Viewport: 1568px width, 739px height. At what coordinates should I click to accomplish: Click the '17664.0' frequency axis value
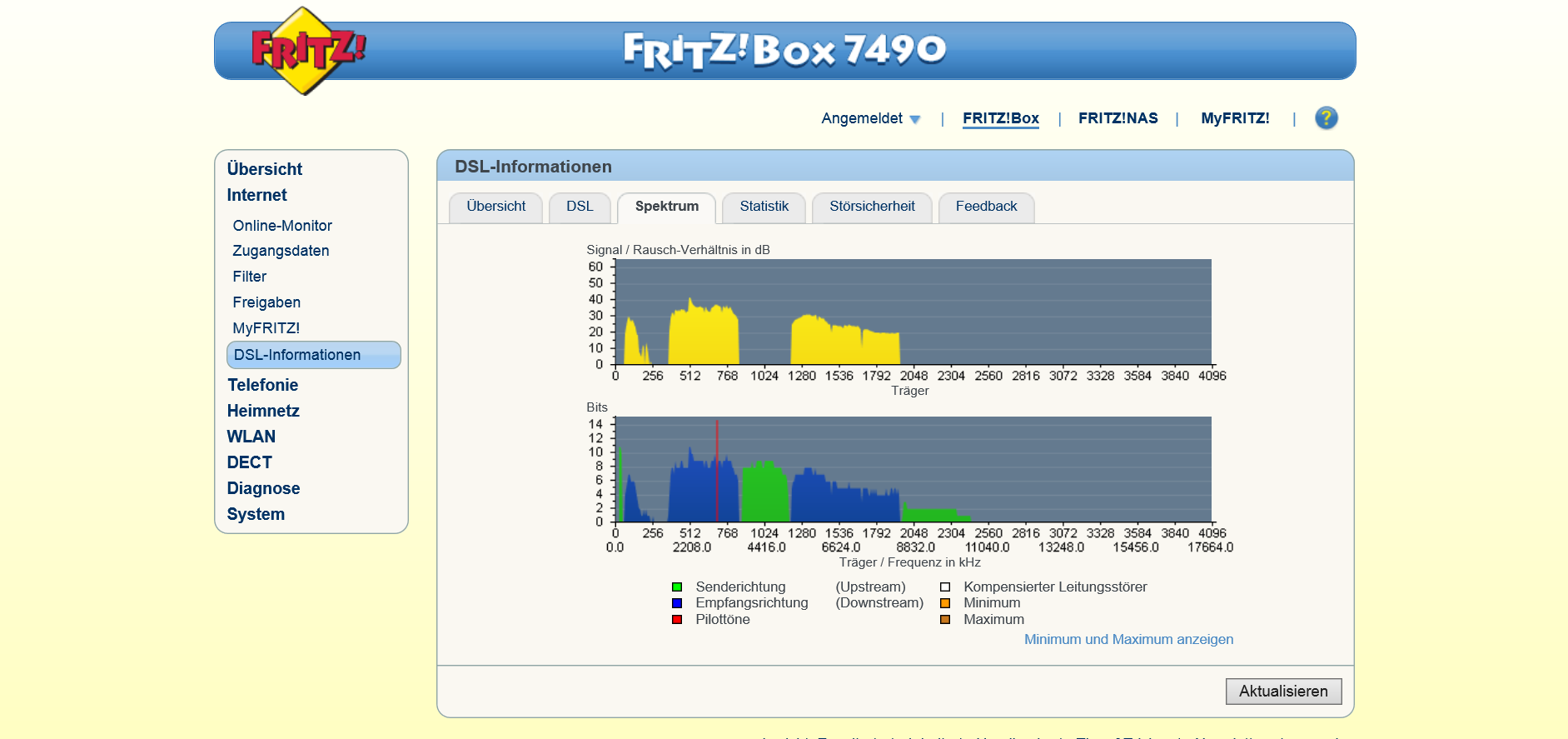click(1210, 547)
